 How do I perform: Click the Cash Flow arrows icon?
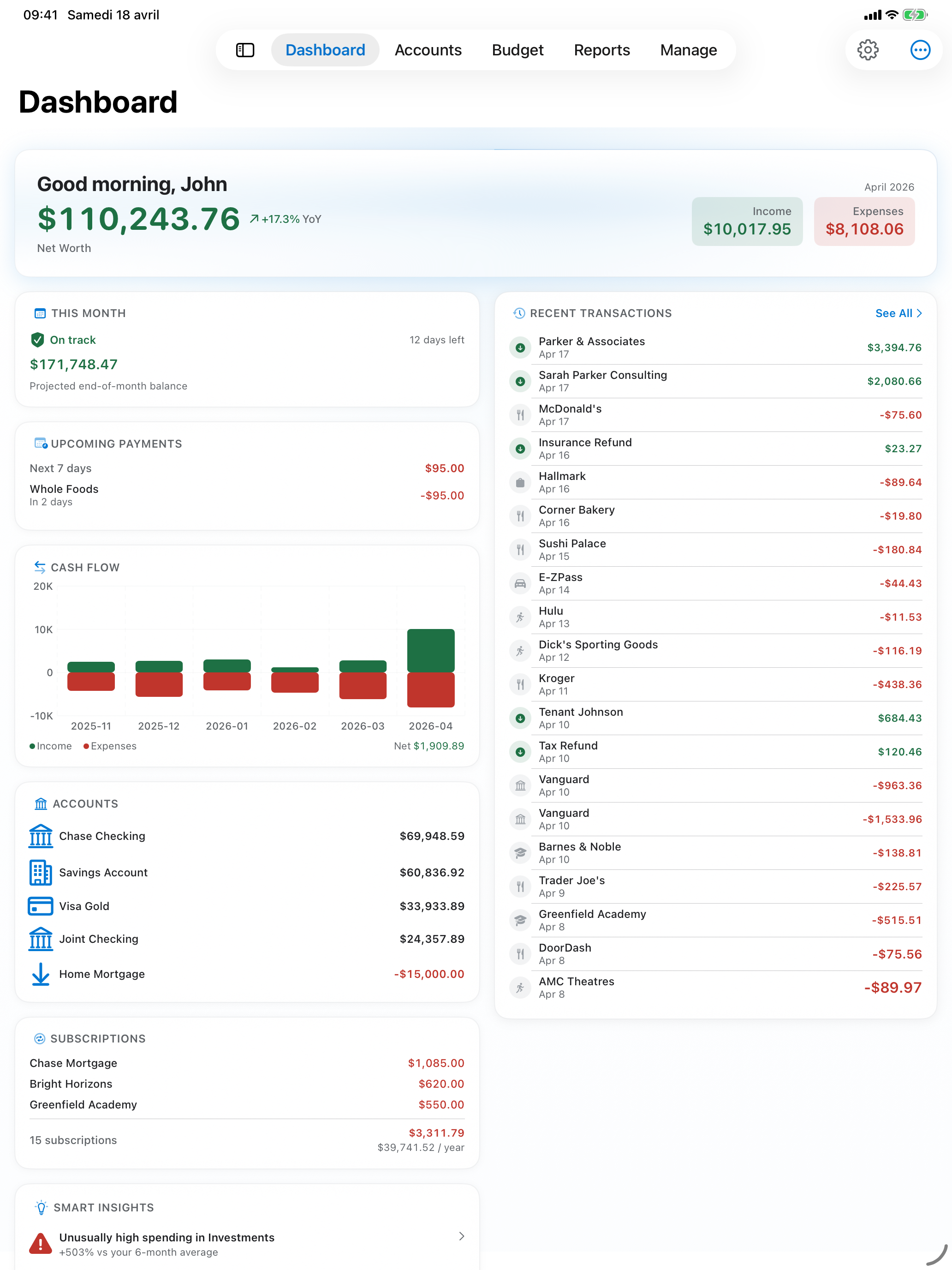40,567
